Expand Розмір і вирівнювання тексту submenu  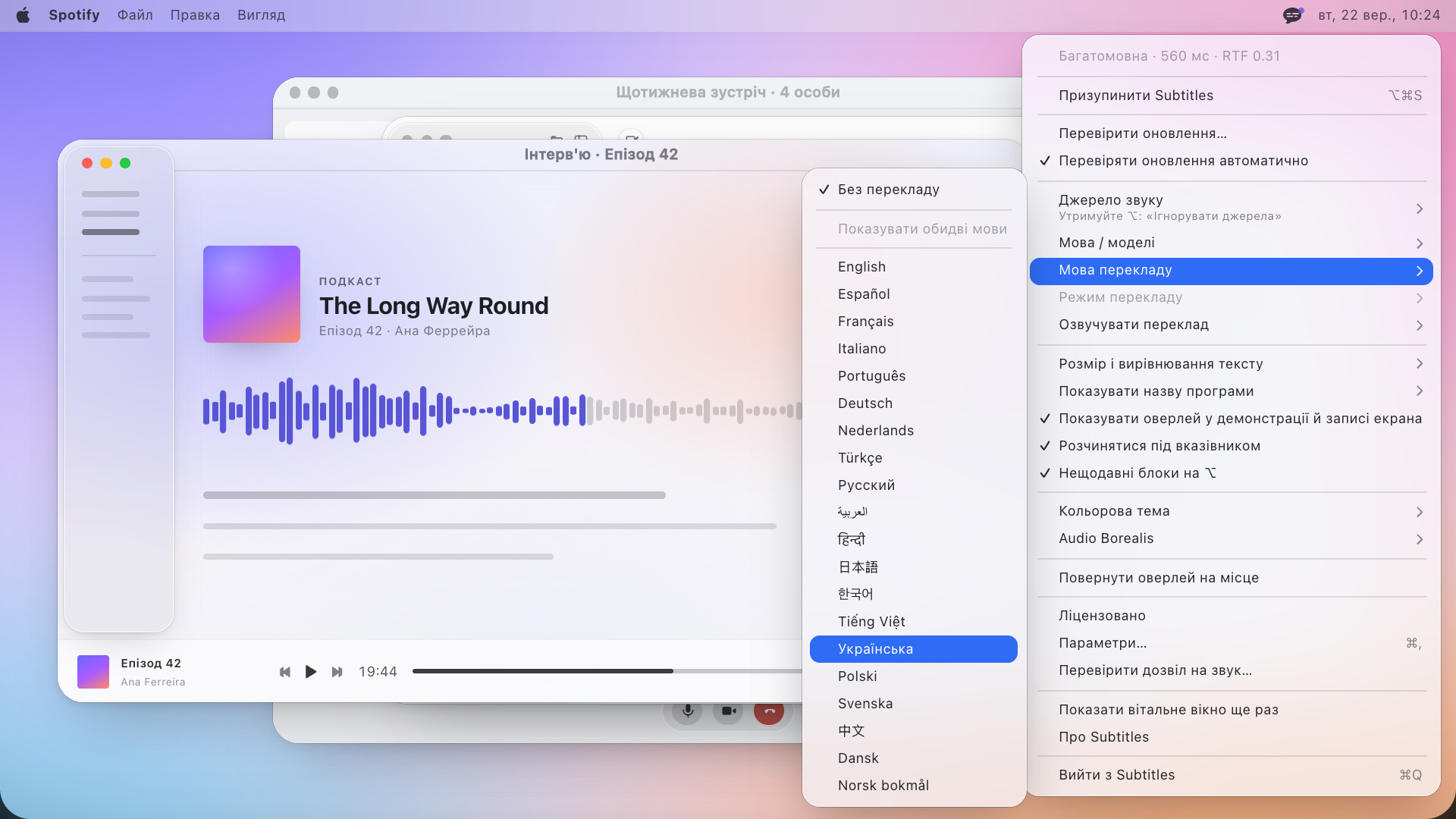click(x=1232, y=364)
